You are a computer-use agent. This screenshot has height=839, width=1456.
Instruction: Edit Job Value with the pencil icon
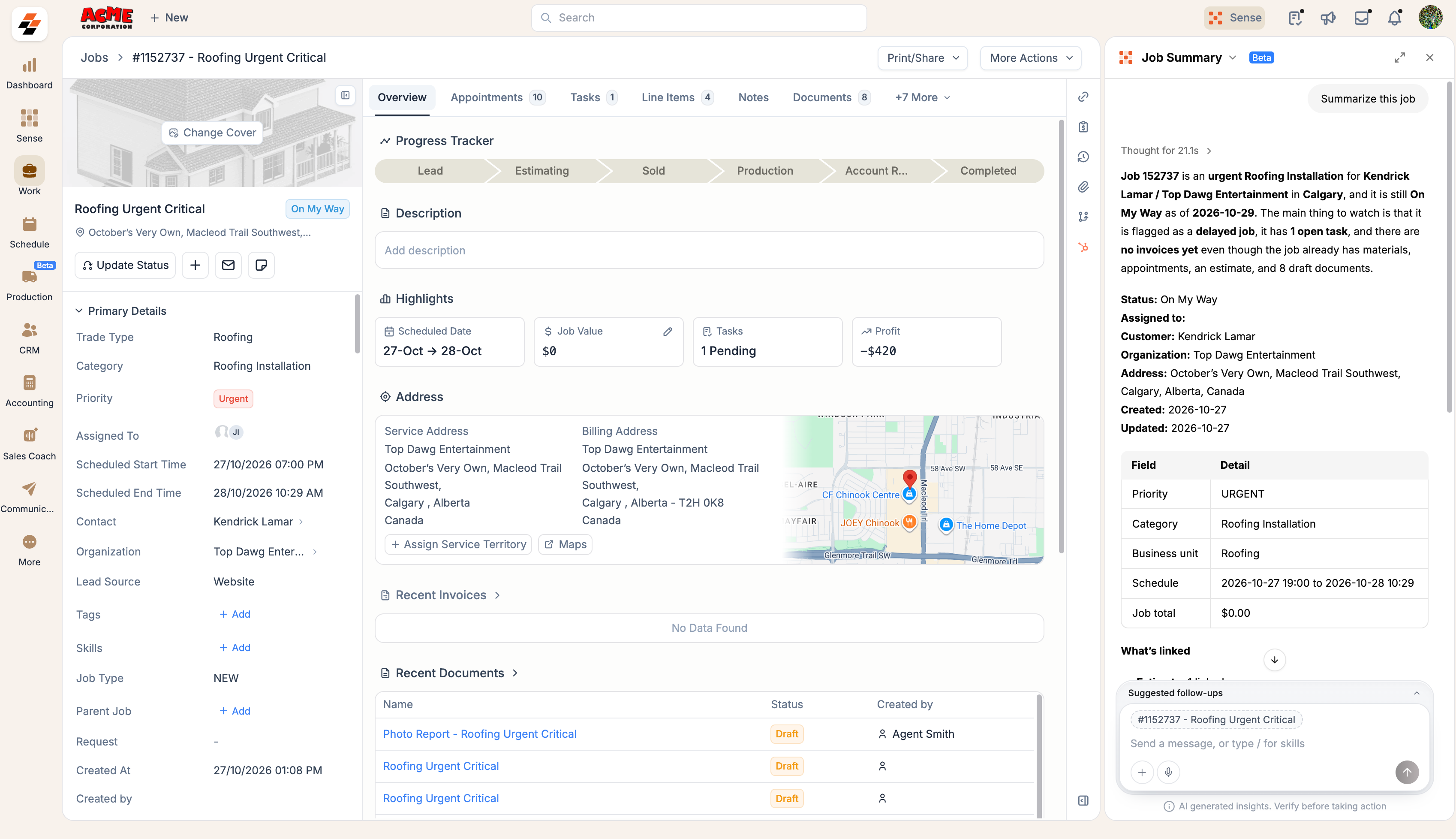[668, 331]
